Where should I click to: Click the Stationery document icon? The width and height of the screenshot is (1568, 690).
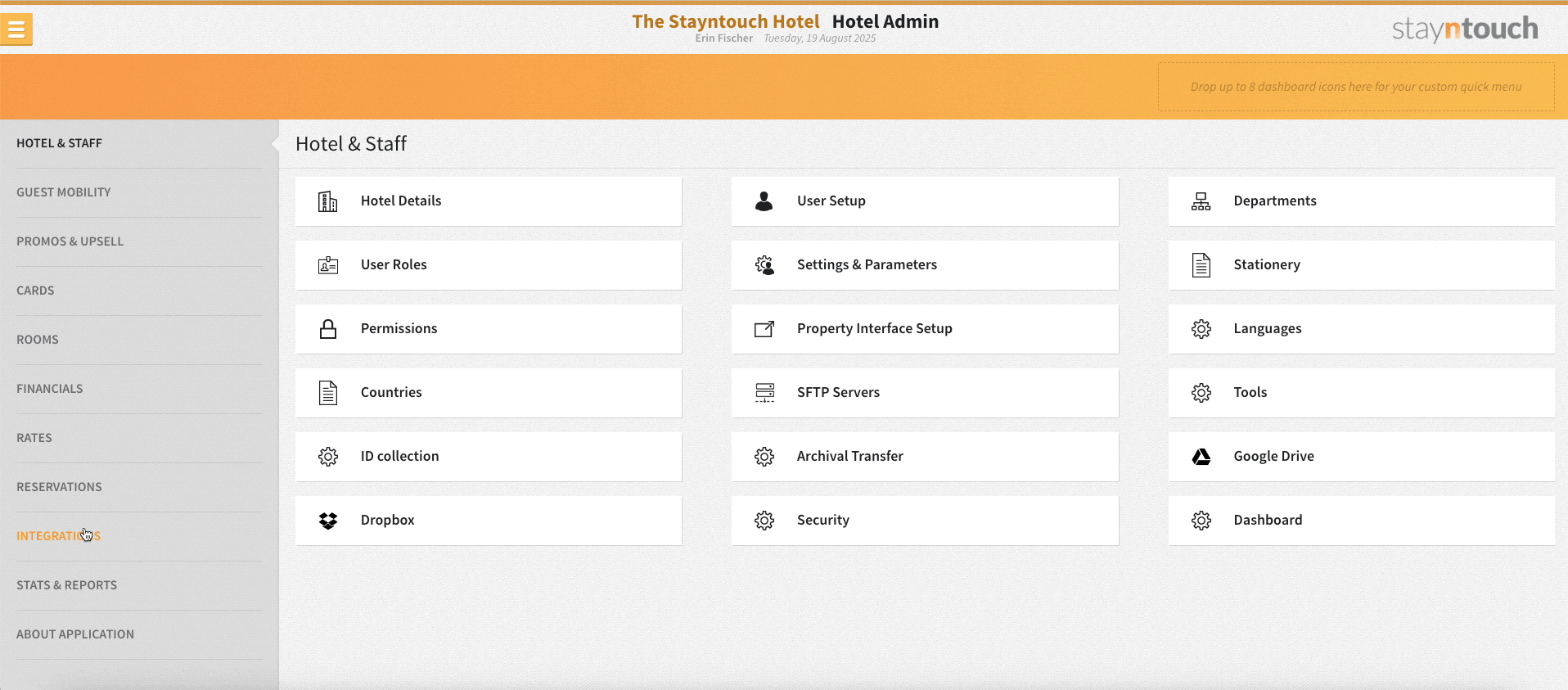pos(1201,265)
